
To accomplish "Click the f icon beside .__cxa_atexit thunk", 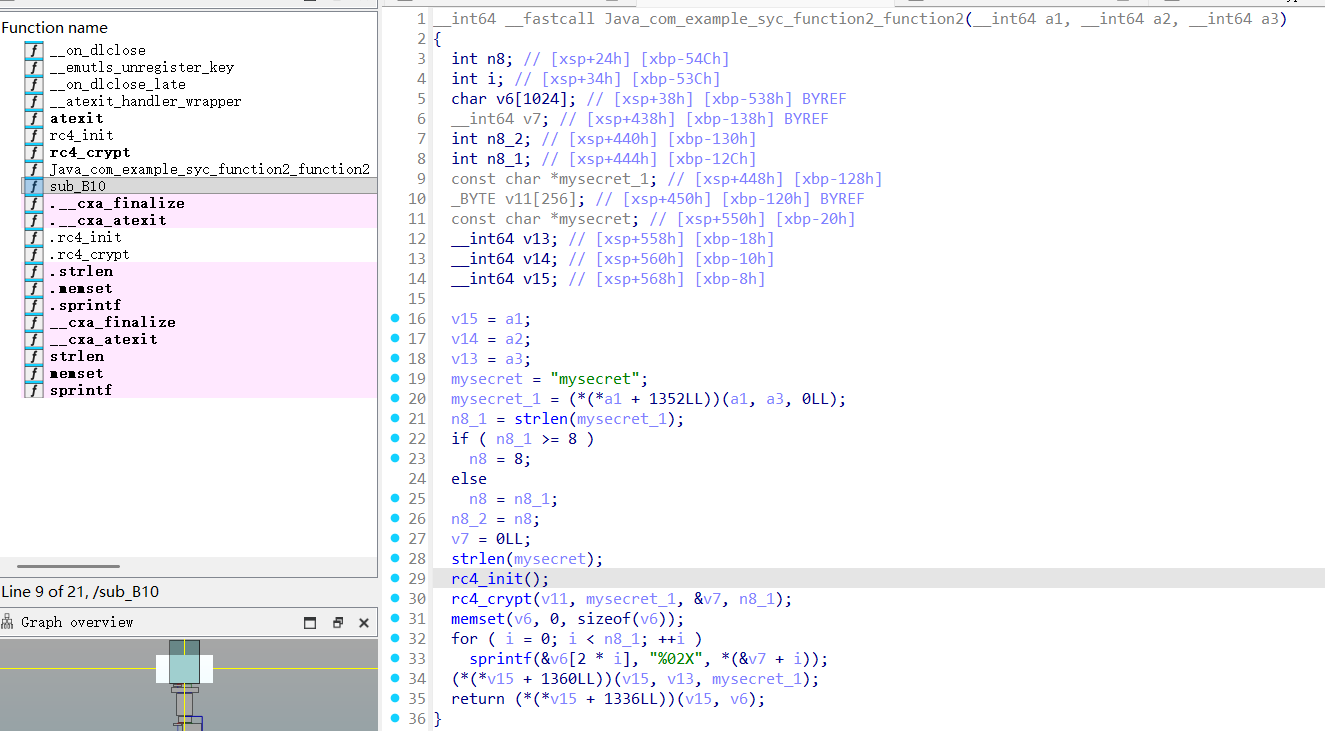I will (x=35, y=220).
